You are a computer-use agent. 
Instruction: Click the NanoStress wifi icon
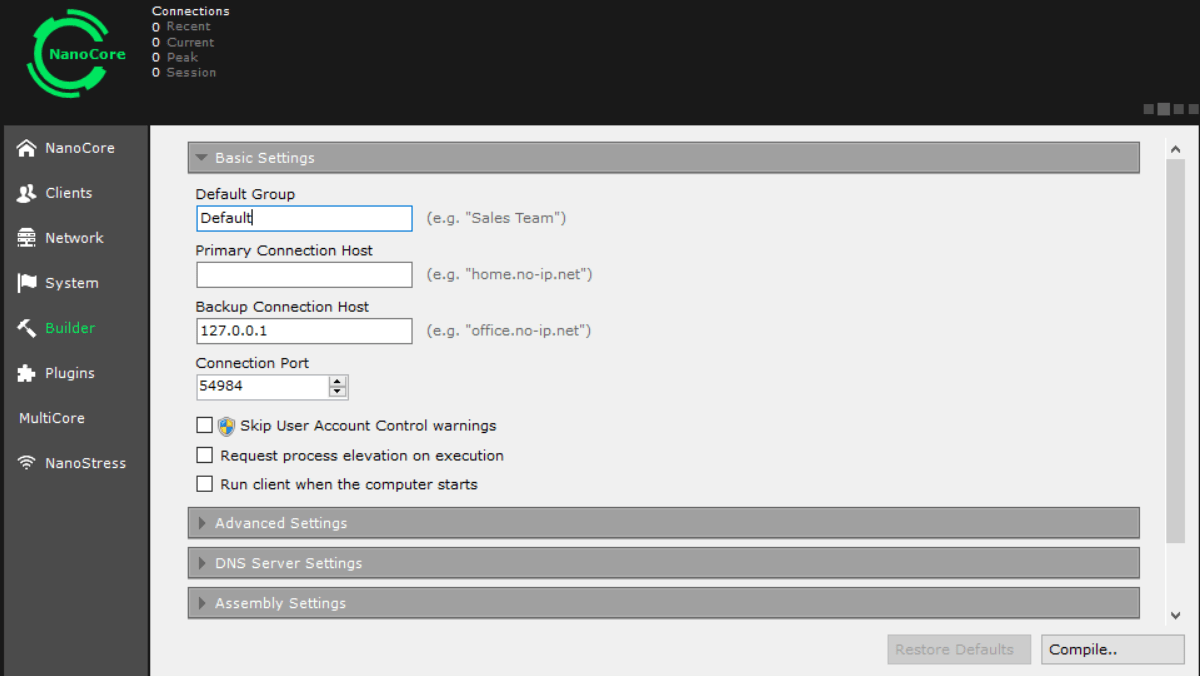point(27,463)
